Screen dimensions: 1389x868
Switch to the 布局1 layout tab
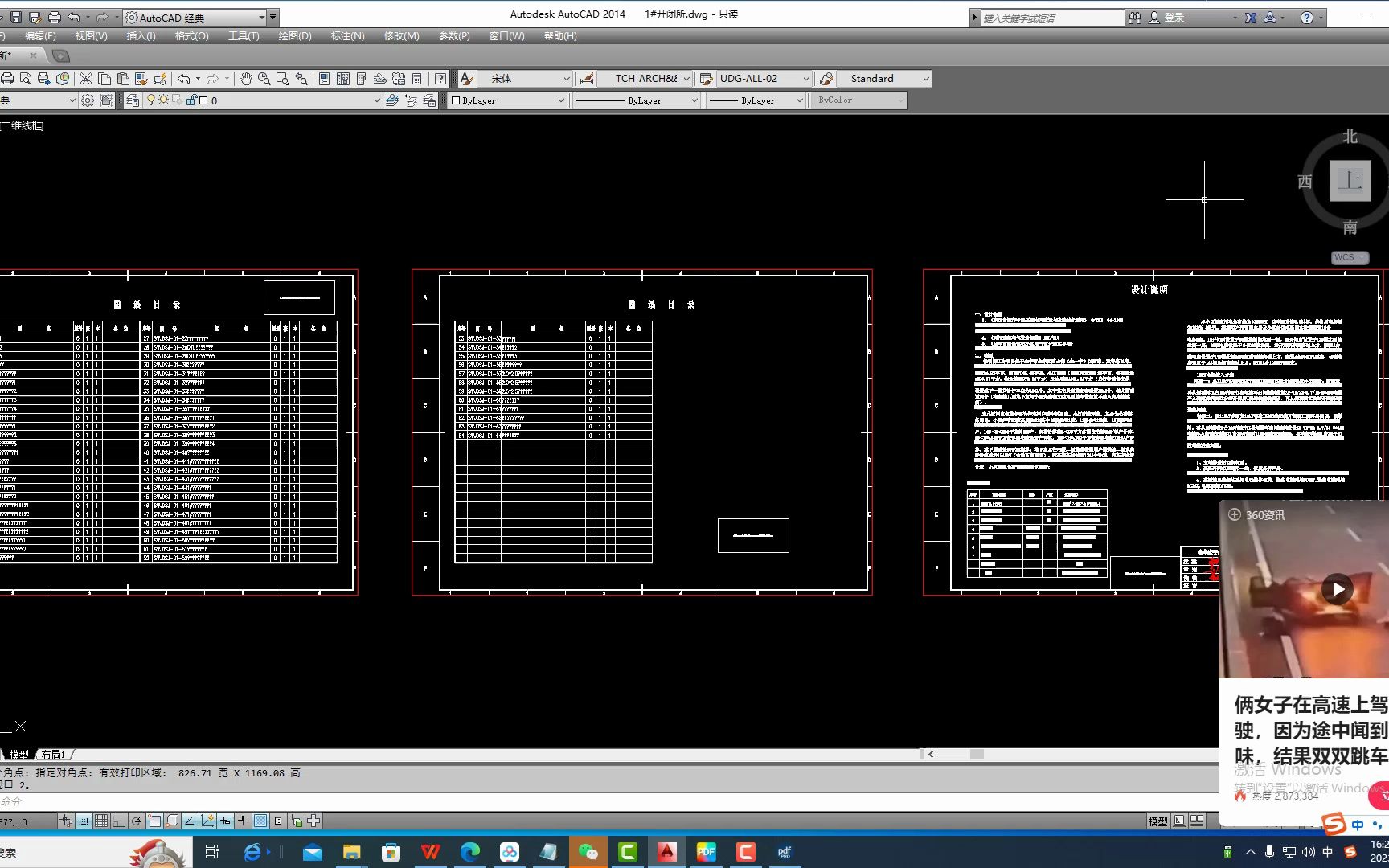point(53,755)
